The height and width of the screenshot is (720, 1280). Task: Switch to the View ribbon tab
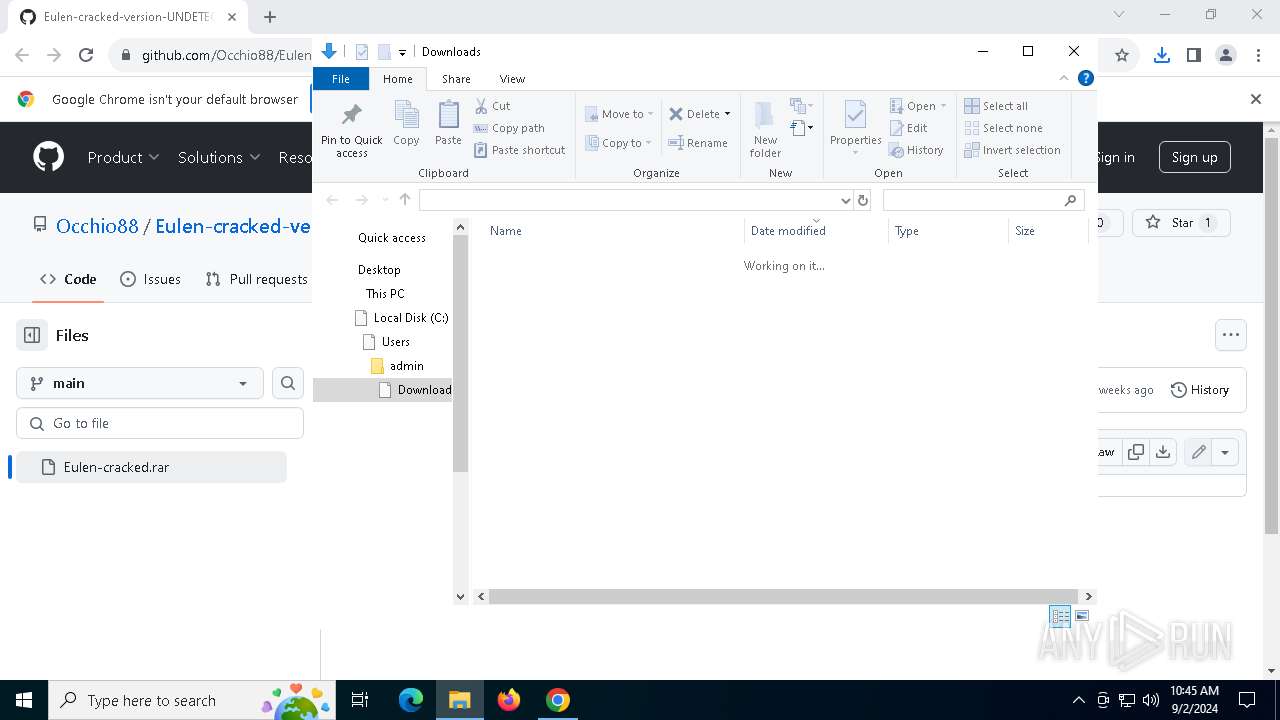[x=512, y=79]
